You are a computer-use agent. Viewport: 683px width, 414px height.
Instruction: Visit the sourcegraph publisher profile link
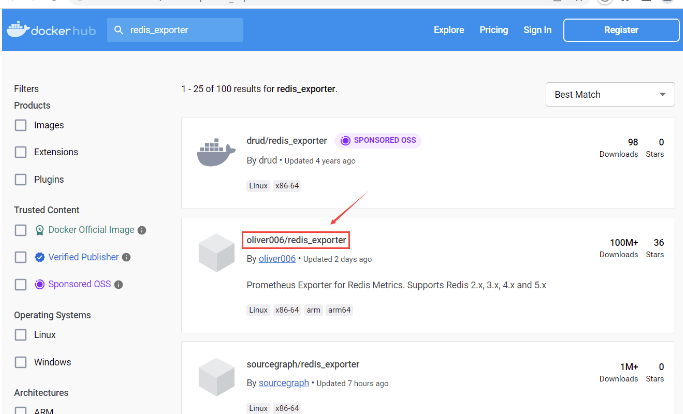[x=284, y=383]
